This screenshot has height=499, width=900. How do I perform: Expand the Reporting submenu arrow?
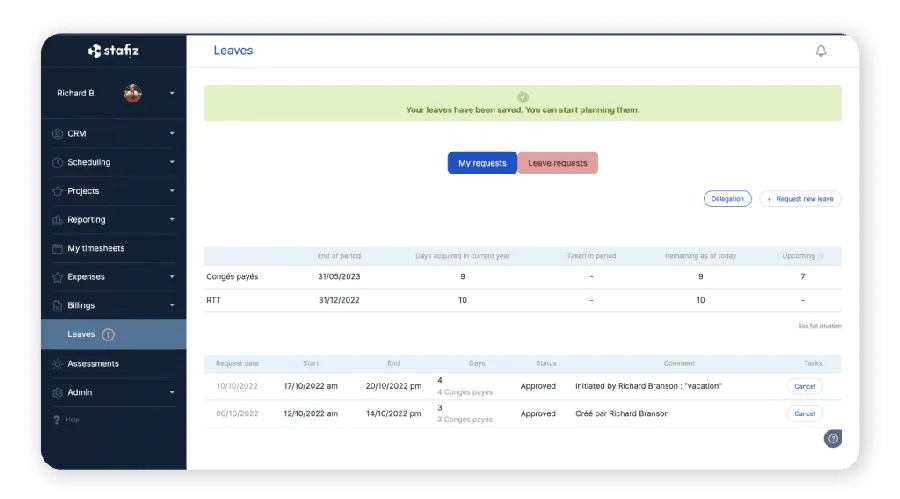pos(172,220)
